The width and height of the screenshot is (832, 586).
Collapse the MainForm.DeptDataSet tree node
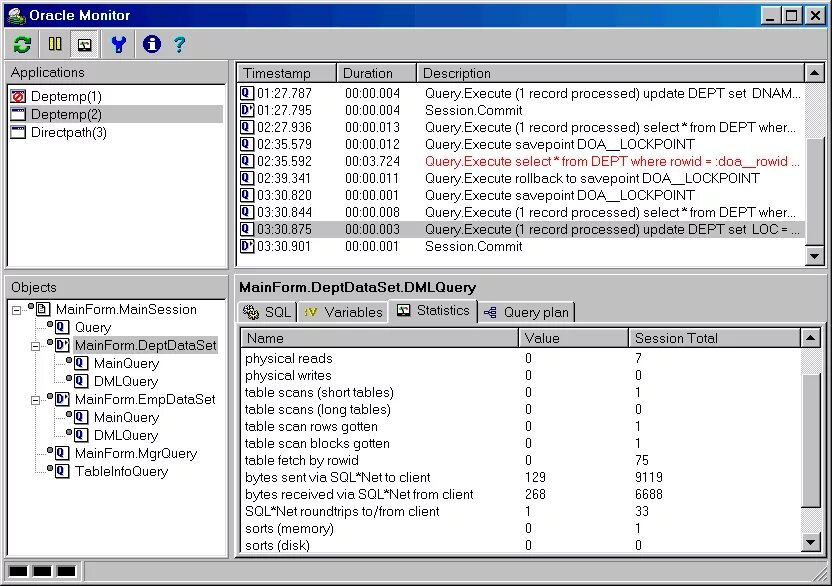(x=36, y=346)
